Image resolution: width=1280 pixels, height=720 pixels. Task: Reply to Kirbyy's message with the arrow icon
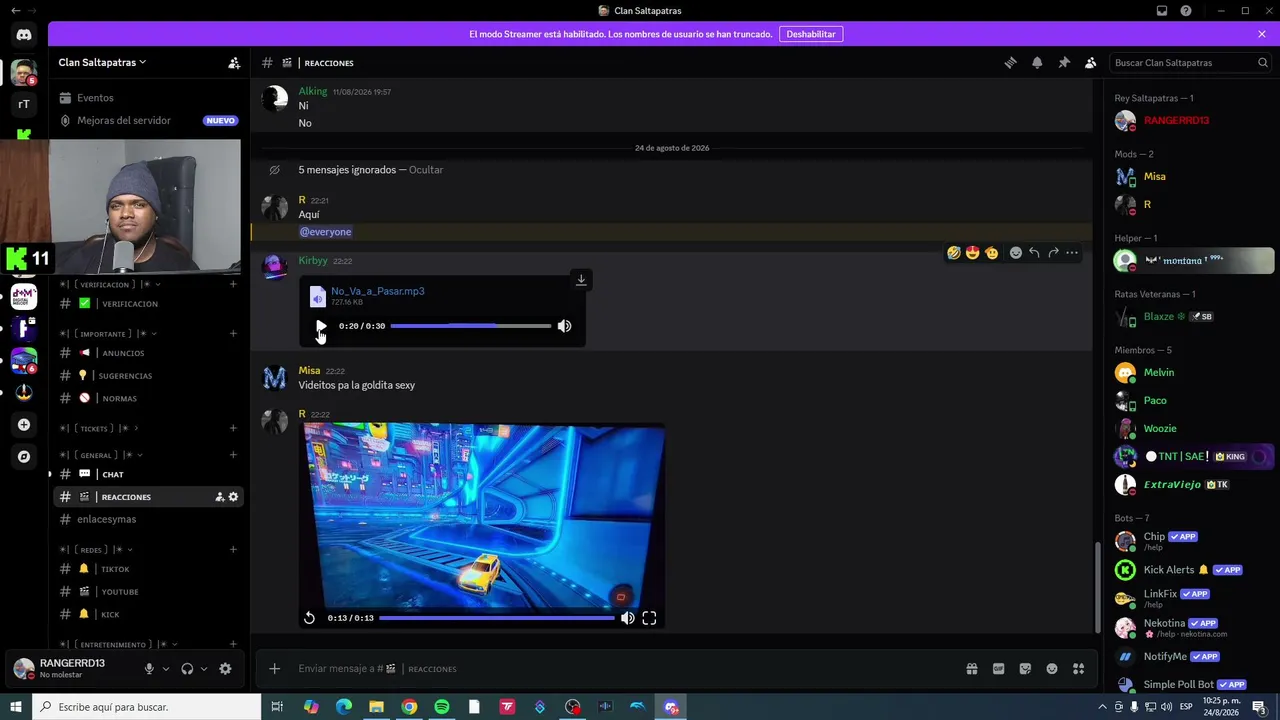pyautogui.click(x=1034, y=253)
